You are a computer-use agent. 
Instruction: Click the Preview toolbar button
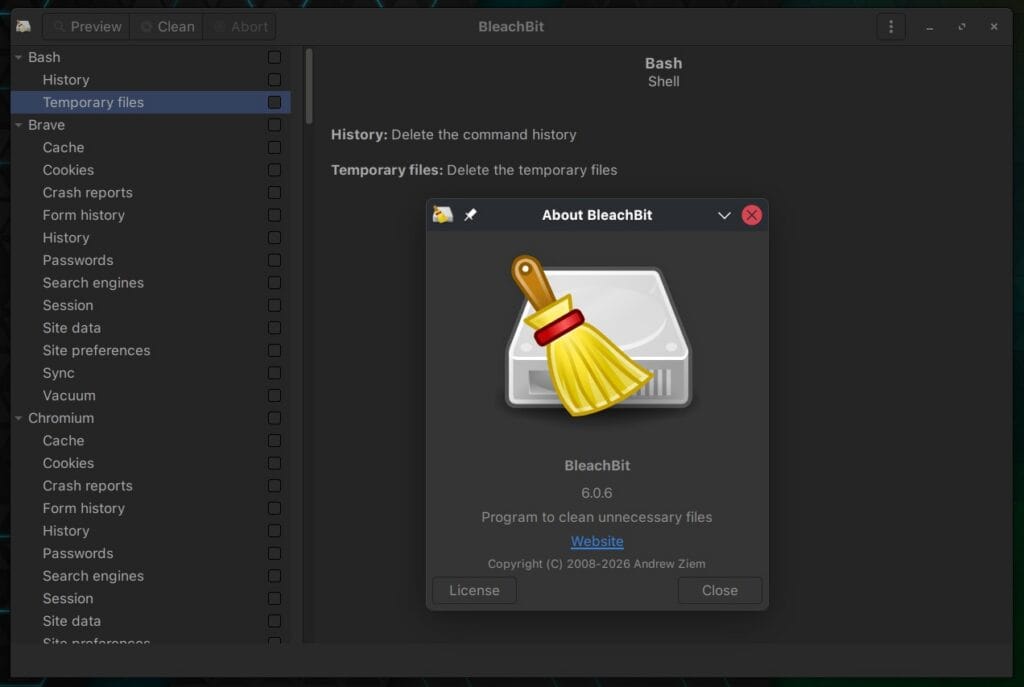(87, 27)
